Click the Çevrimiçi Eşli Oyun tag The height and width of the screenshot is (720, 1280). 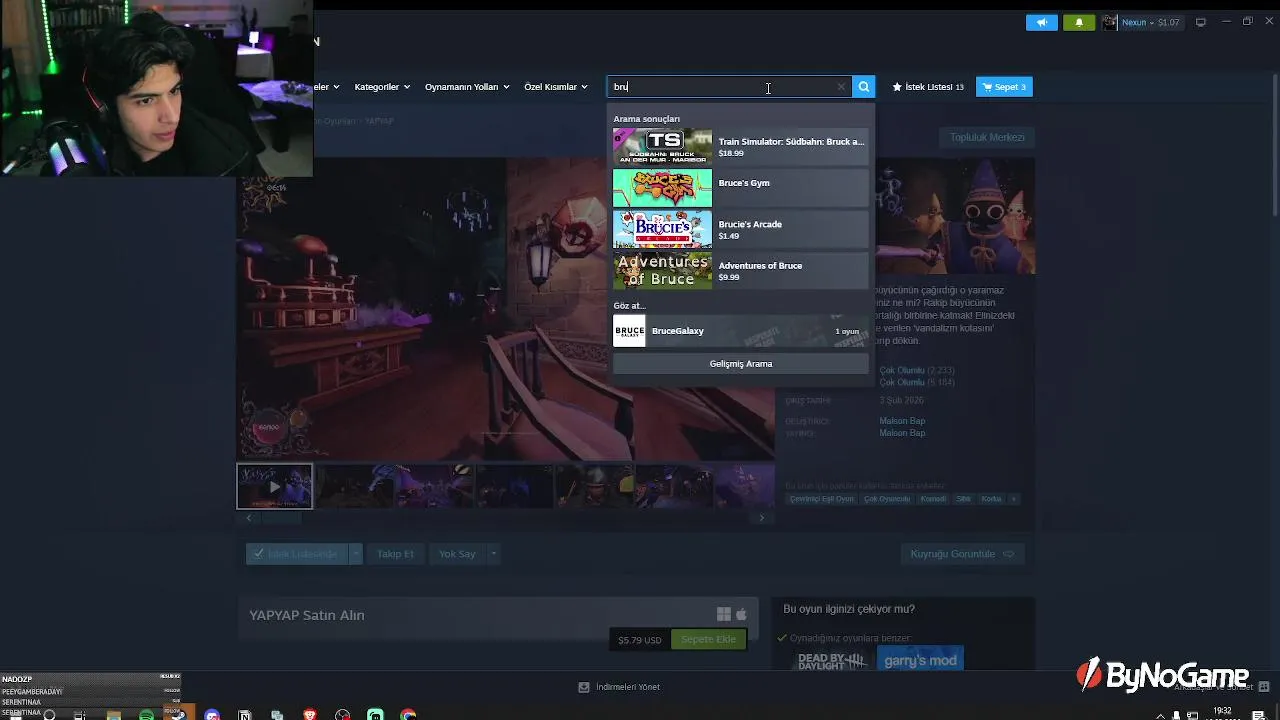(x=822, y=499)
